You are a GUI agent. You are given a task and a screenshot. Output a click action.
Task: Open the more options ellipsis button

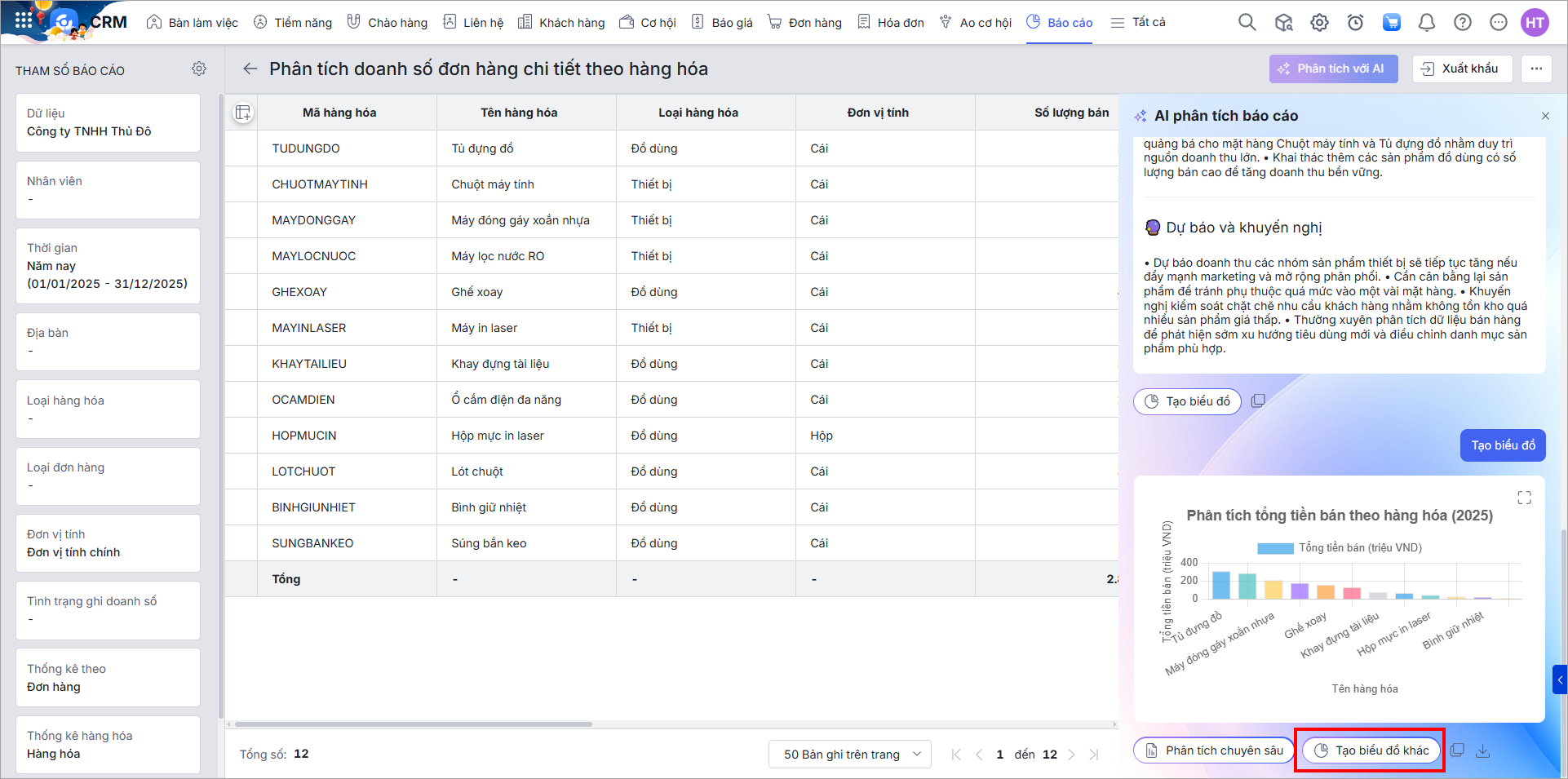[x=1536, y=69]
